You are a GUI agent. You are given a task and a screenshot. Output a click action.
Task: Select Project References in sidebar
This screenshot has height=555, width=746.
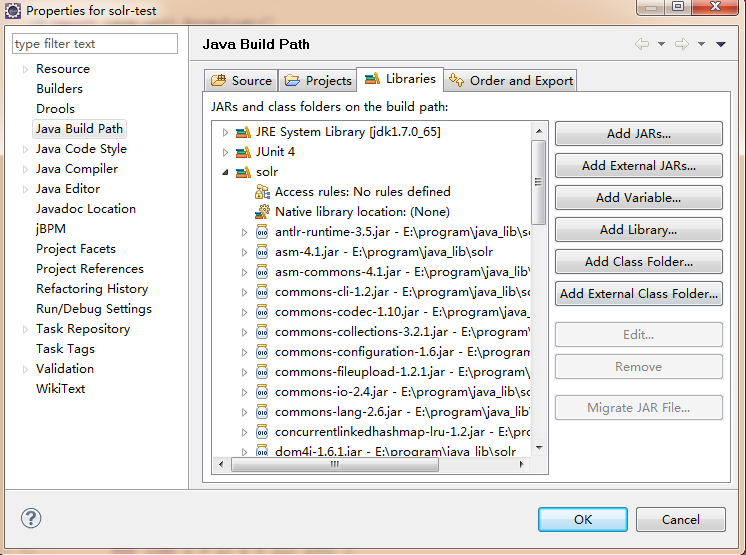point(90,269)
